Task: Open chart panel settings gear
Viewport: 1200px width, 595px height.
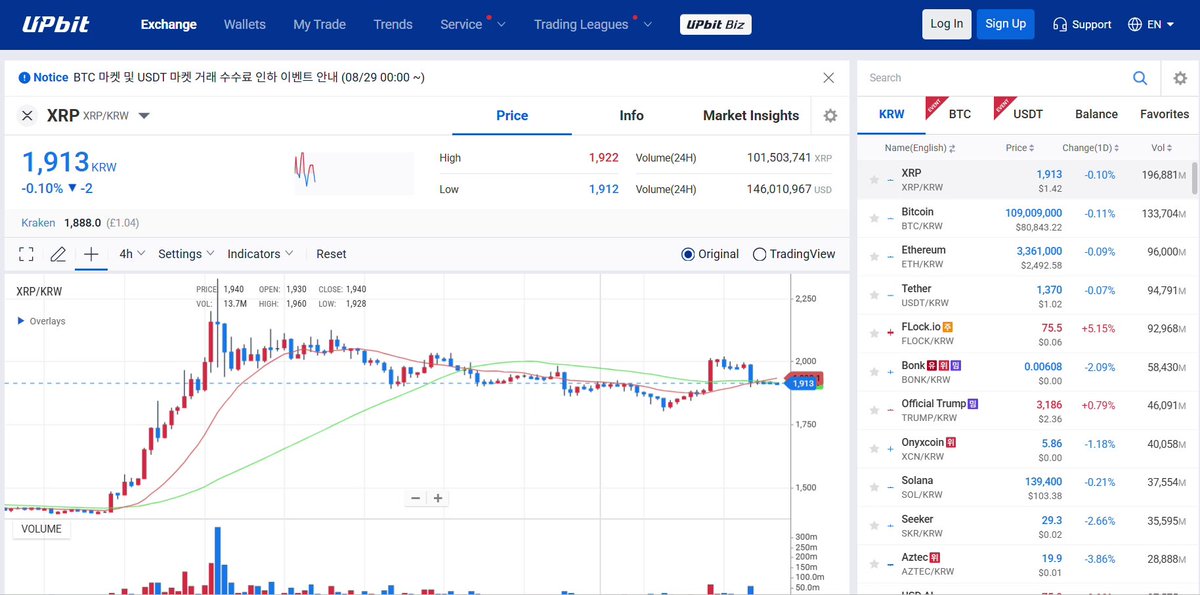Action: tap(830, 116)
